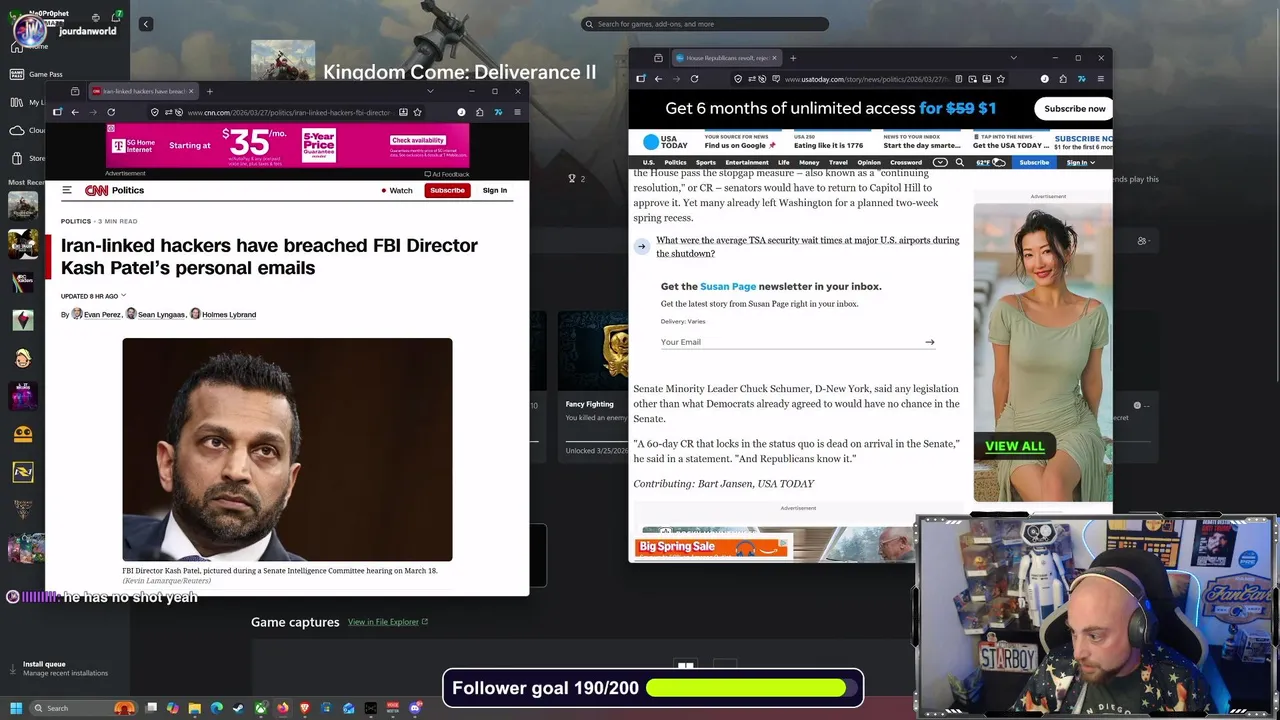Click Windows Start button
The image size is (1280, 720).
(x=16, y=708)
